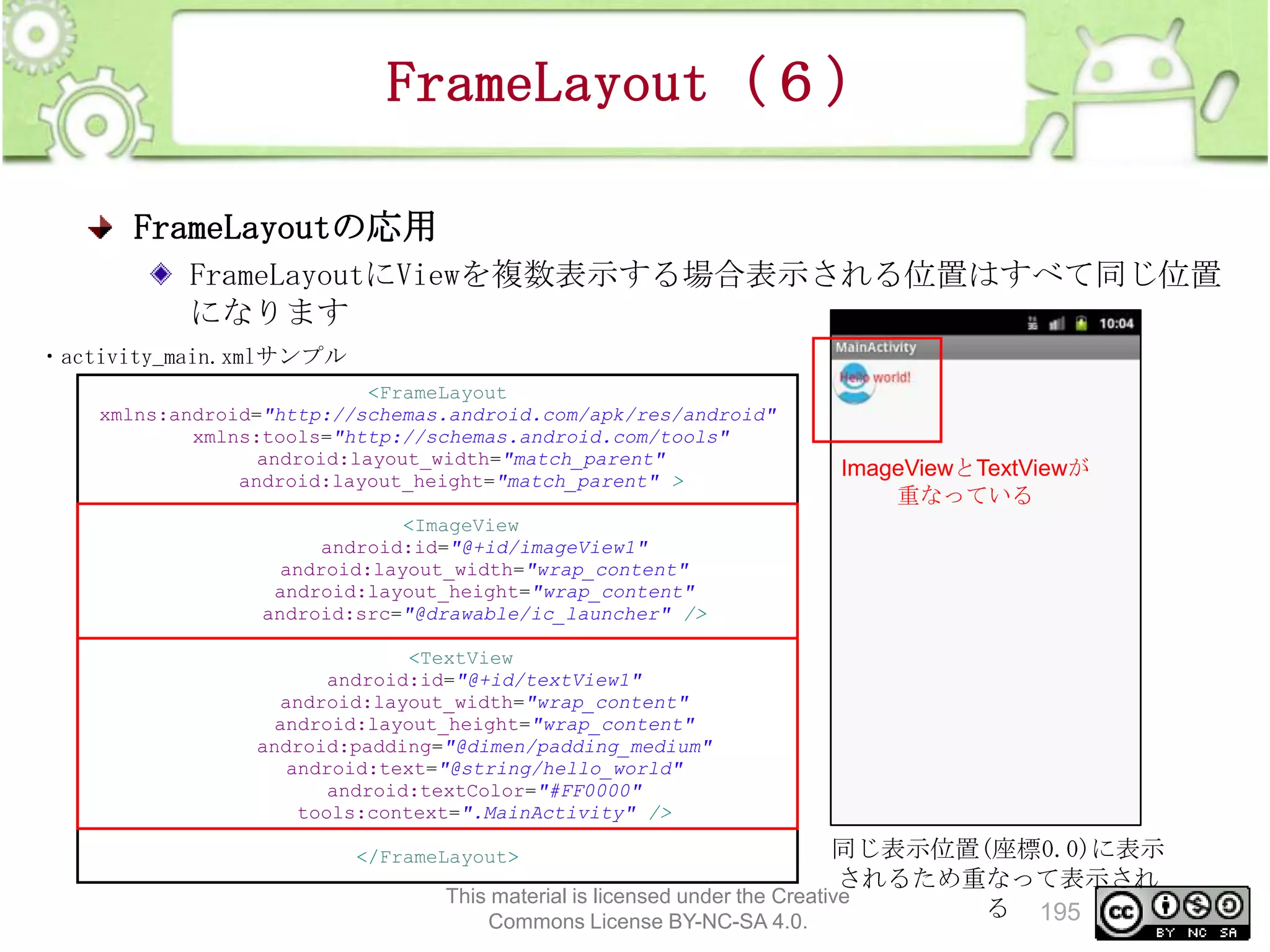
Task: Click the FrameLayout layout_width match_parent line
Action: [x=461, y=459]
